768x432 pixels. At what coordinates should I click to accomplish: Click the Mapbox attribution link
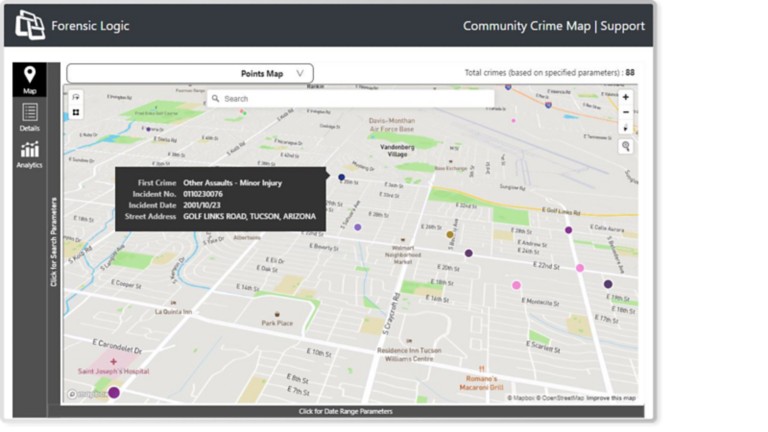521,398
